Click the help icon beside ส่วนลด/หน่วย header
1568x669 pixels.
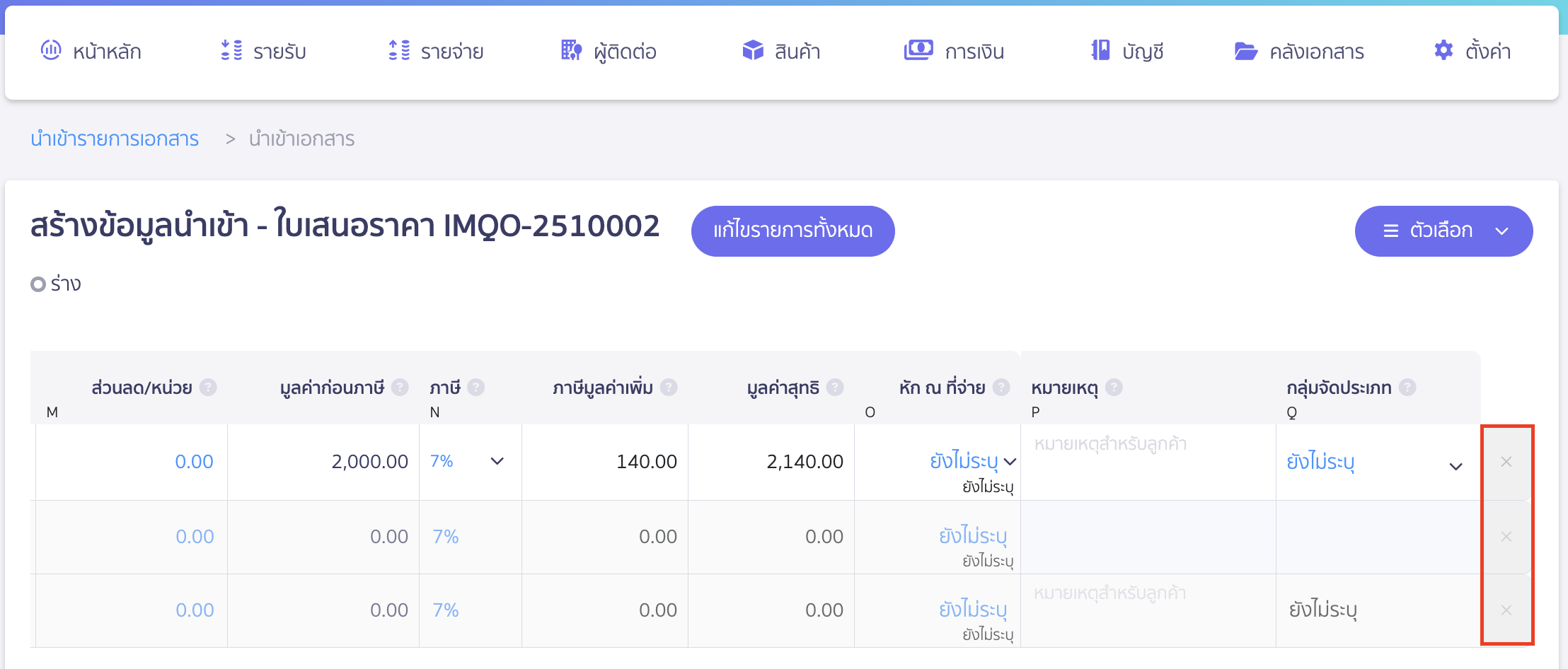(208, 387)
